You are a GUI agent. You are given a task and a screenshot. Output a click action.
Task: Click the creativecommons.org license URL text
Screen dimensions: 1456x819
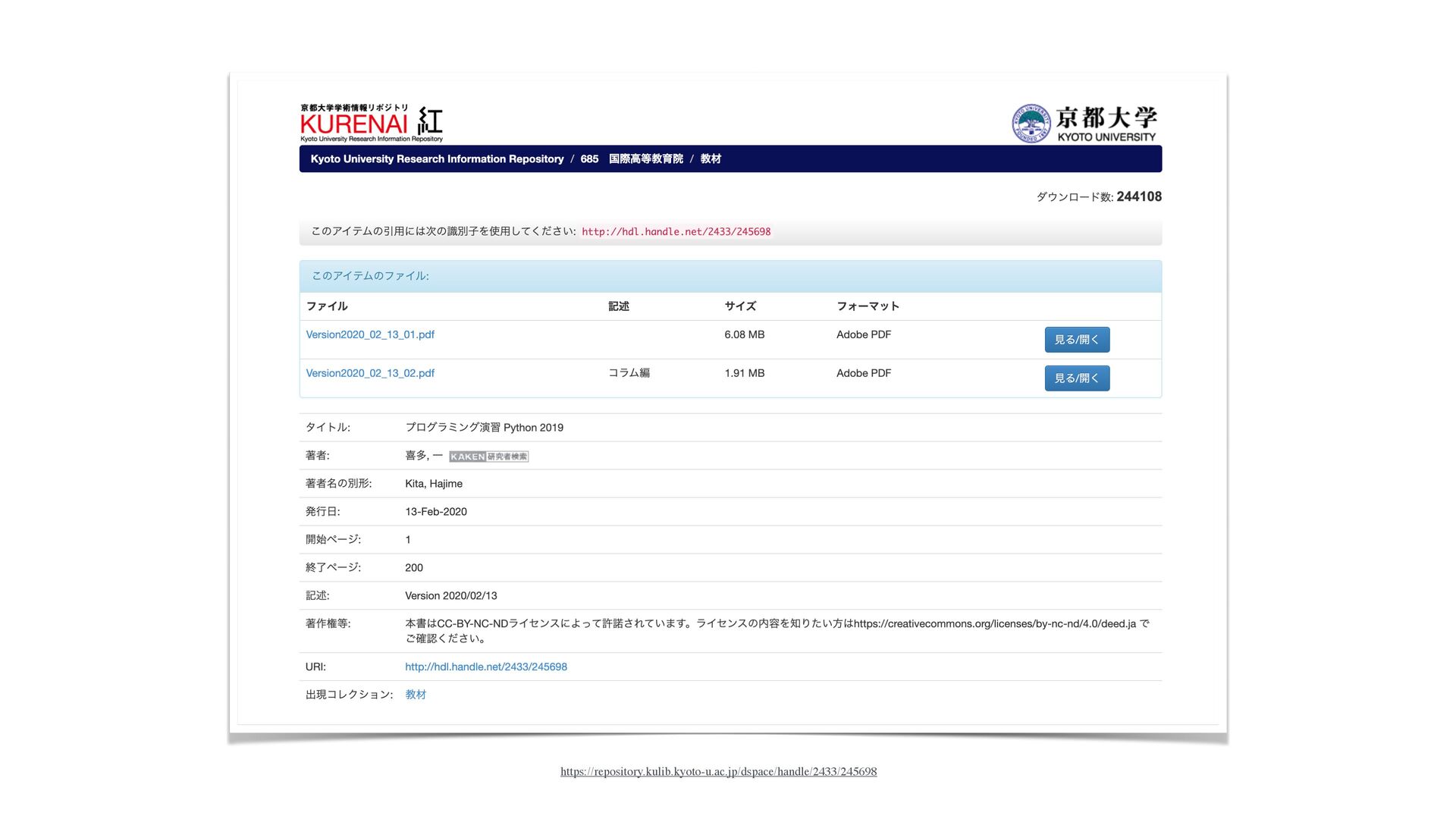click(x=994, y=624)
